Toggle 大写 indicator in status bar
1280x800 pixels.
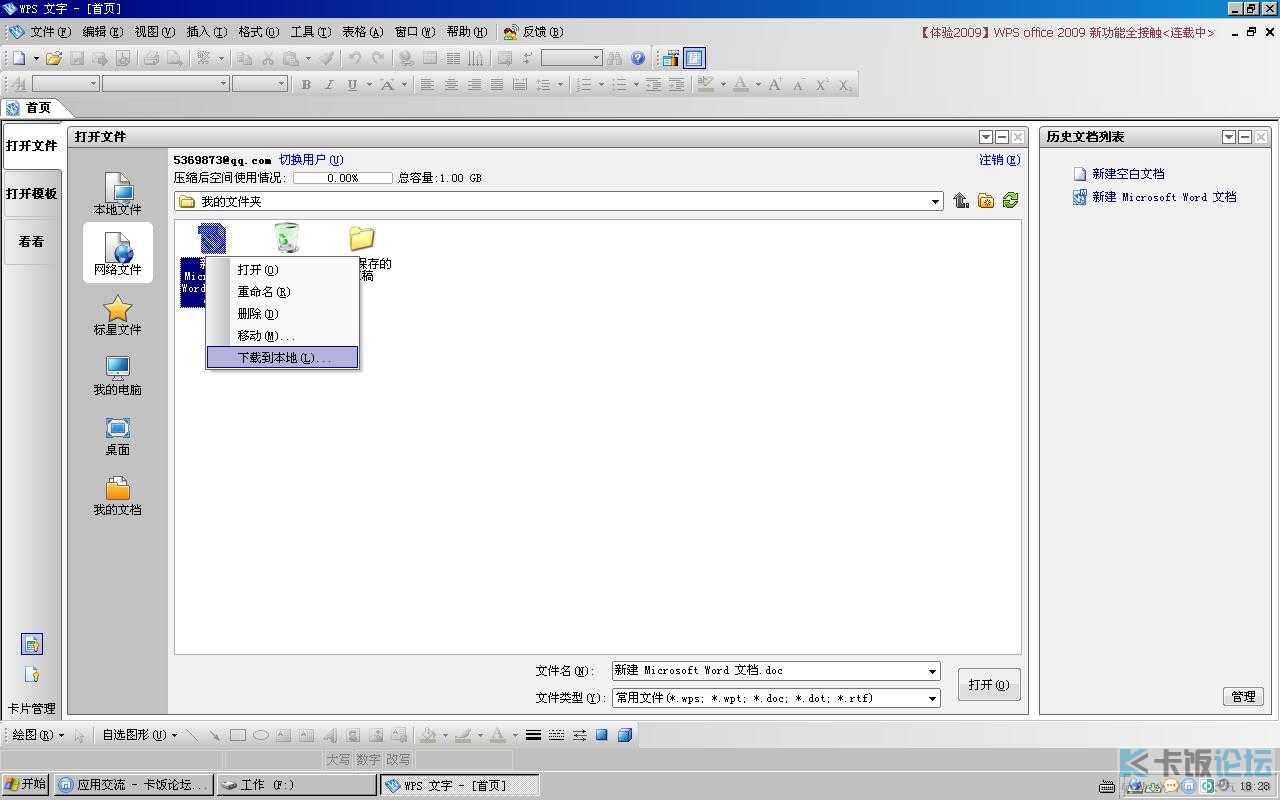tap(338, 760)
